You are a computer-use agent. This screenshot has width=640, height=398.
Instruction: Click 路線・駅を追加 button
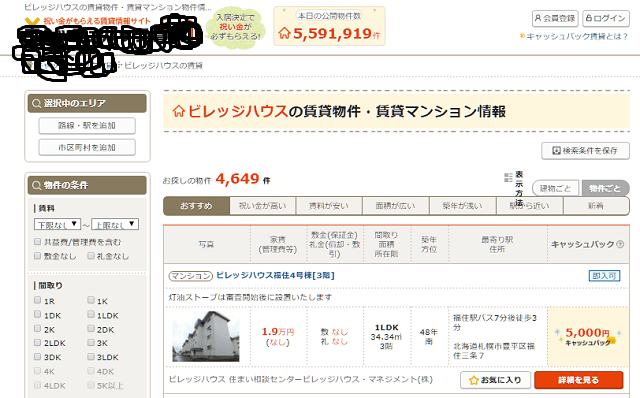[87, 125]
